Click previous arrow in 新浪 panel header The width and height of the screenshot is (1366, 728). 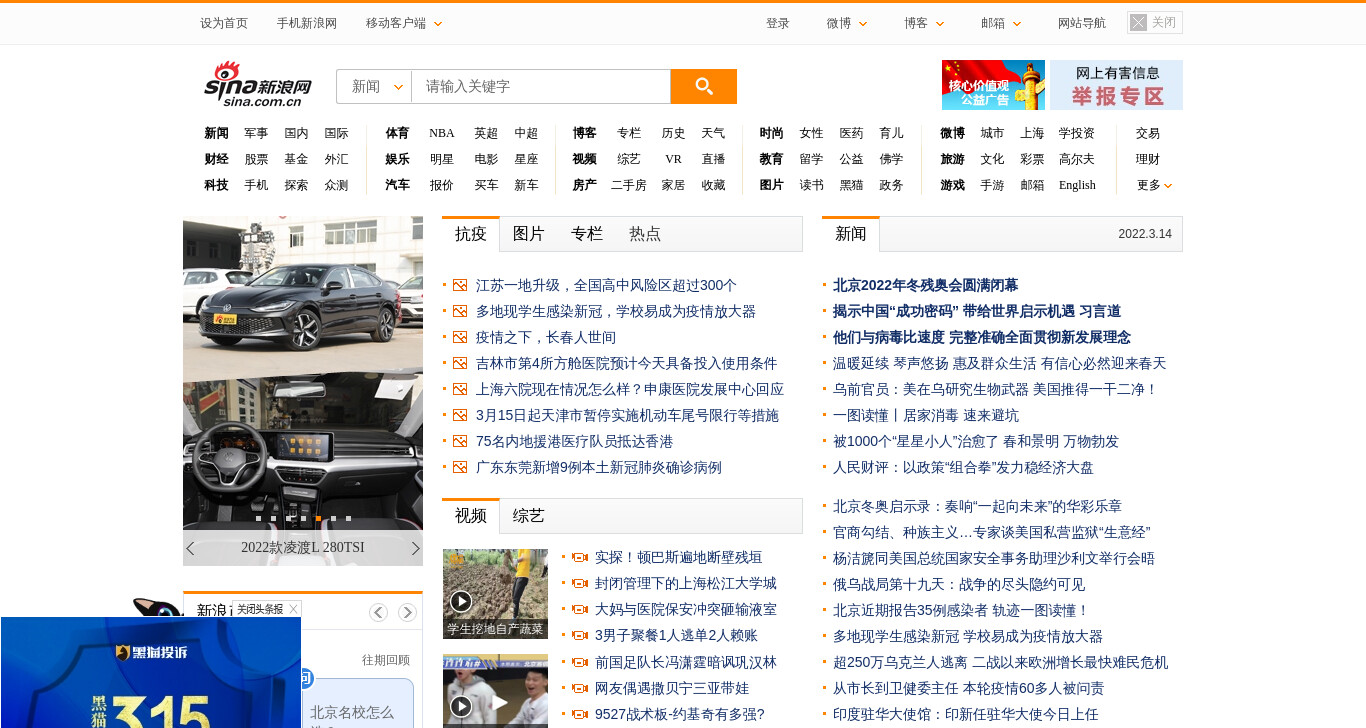[x=378, y=612]
